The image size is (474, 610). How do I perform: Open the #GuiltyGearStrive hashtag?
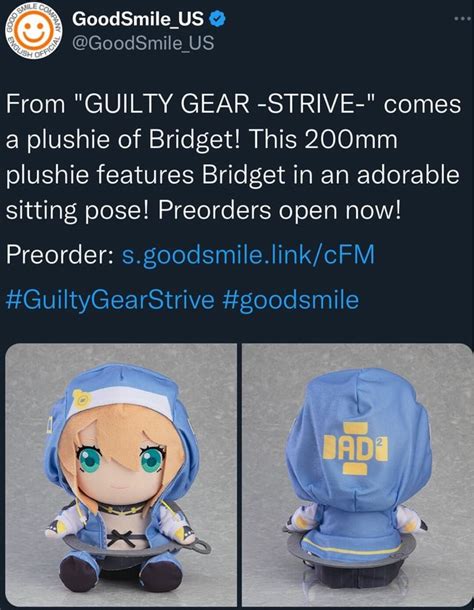(x=110, y=300)
